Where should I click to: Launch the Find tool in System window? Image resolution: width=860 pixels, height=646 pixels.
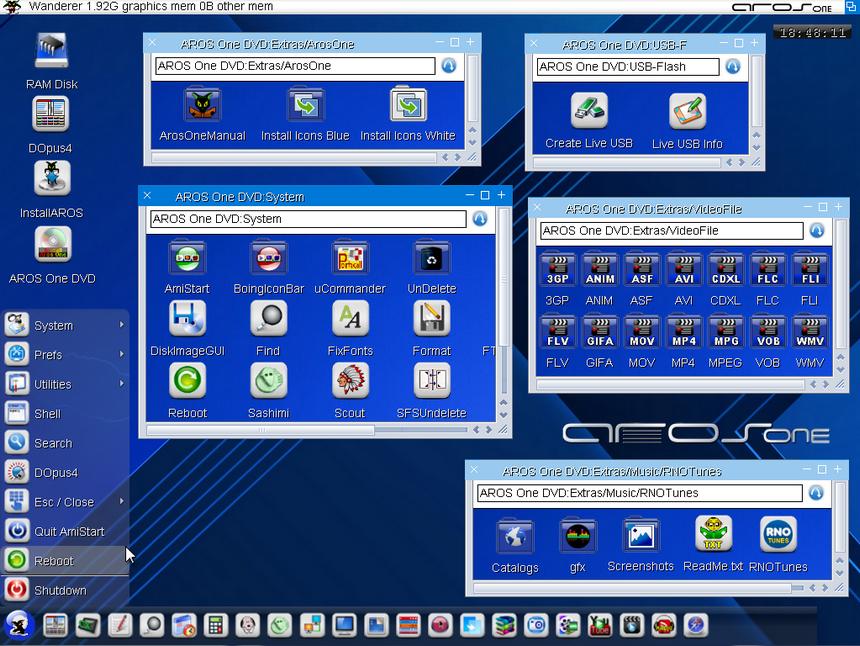[268, 319]
